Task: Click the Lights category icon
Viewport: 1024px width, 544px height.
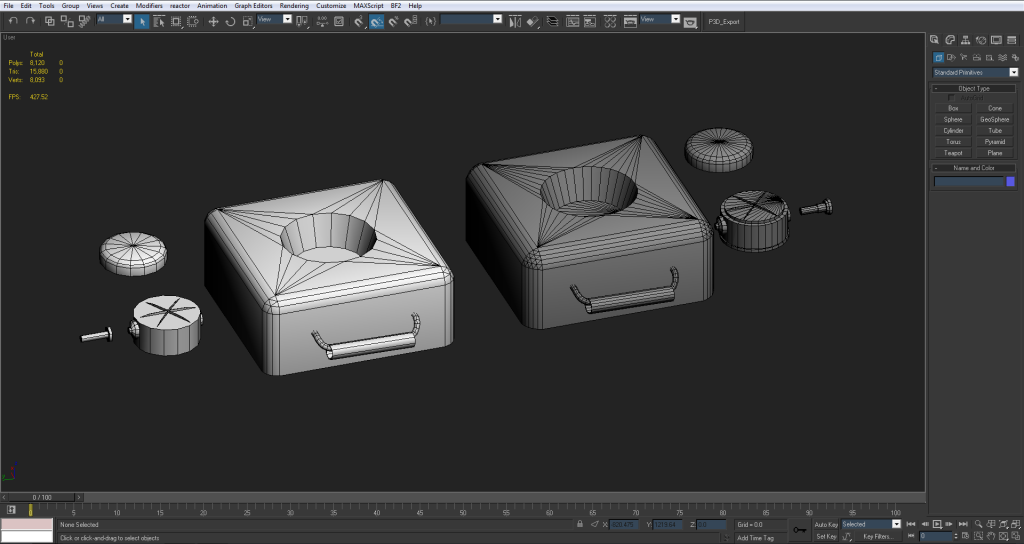Action: point(966,57)
